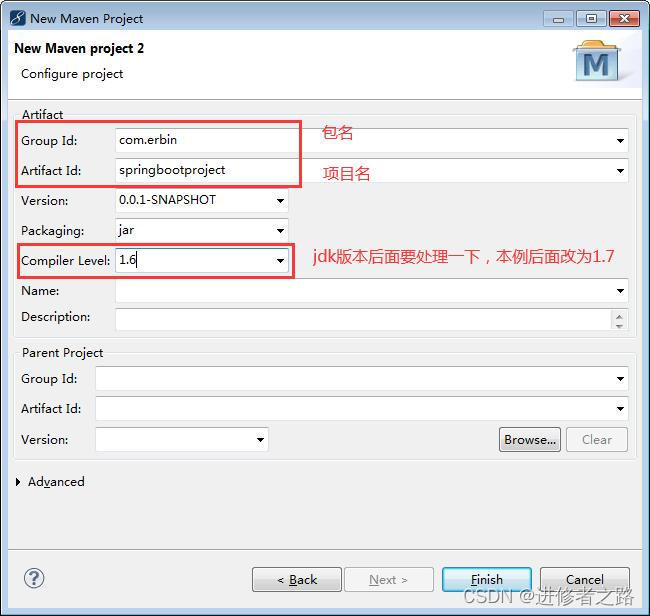Click the Spring Tool Suite title bar icon
This screenshot has height=616, width=650.
[x=17, y=18]
